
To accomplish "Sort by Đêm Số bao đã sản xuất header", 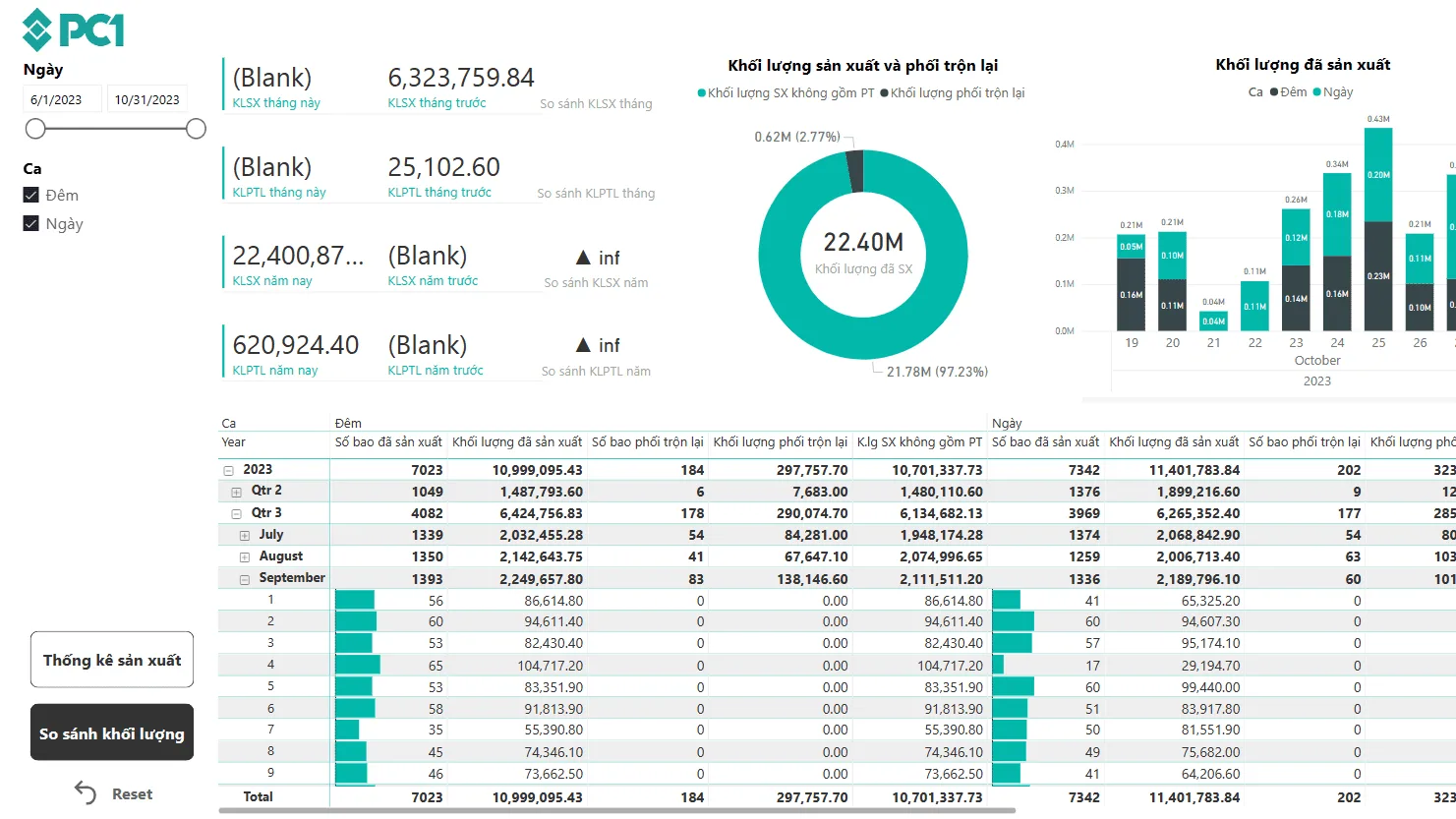I will [x=388, y=442].
